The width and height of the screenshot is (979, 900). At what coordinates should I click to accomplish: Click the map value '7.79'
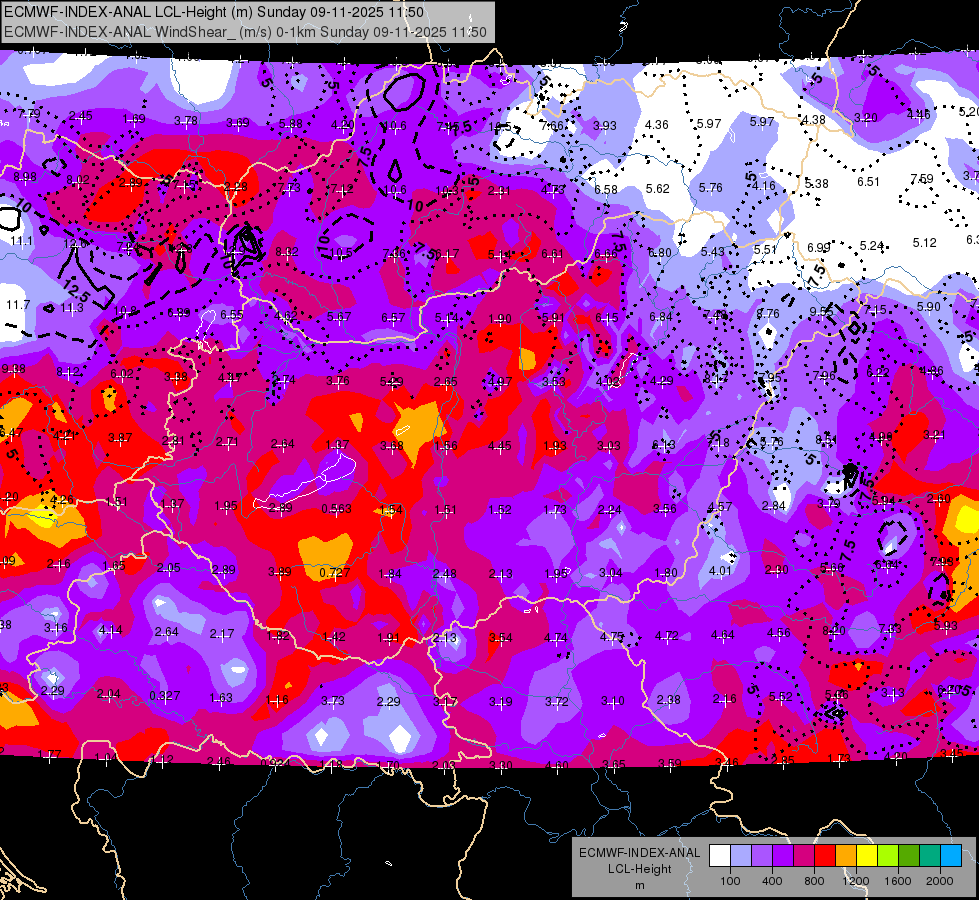29,114
